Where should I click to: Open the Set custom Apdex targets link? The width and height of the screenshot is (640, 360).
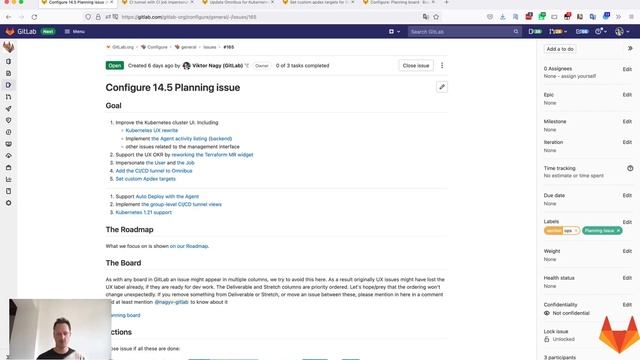point(146,179)
